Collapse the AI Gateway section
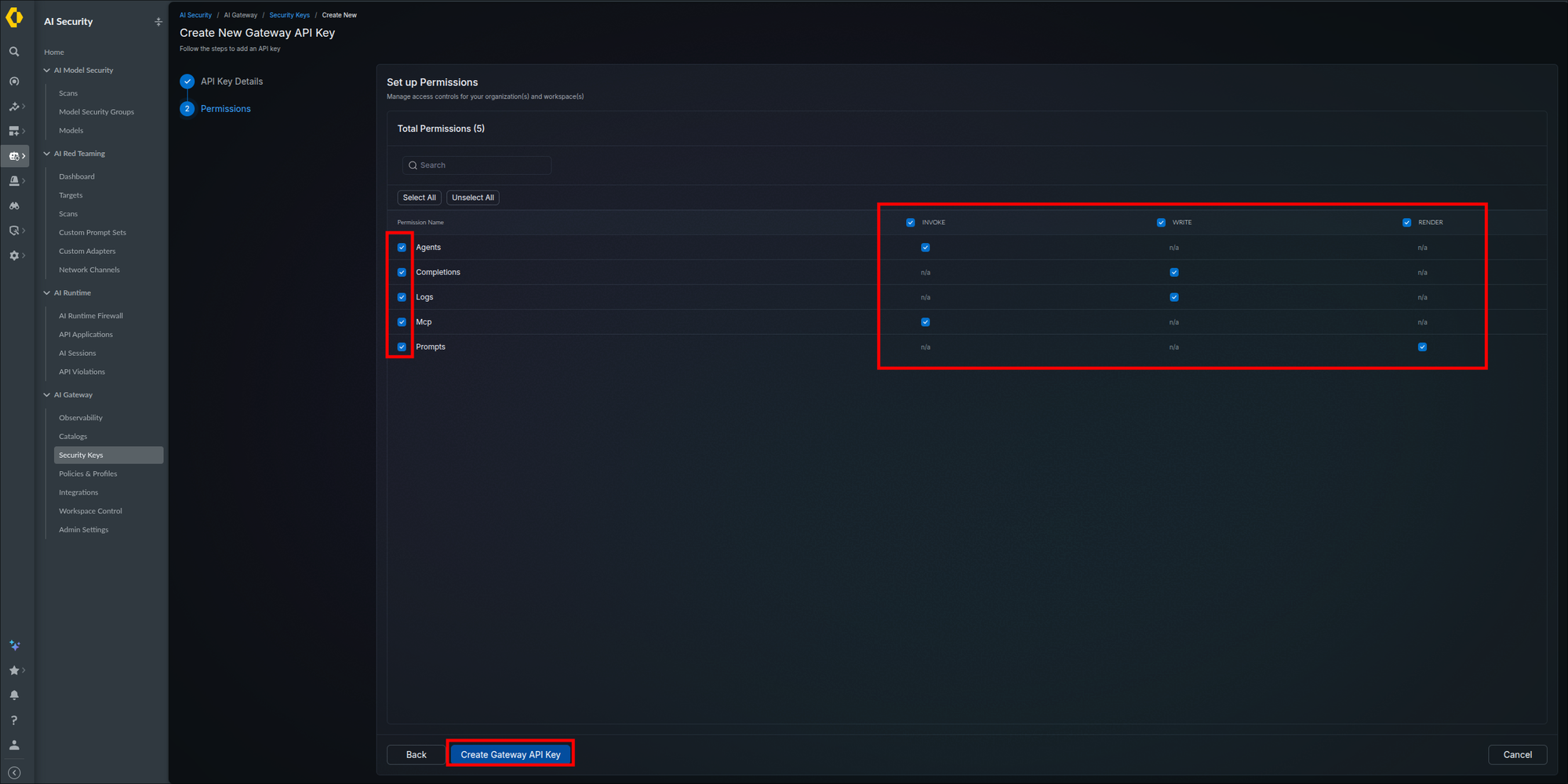 click(47, 395)
